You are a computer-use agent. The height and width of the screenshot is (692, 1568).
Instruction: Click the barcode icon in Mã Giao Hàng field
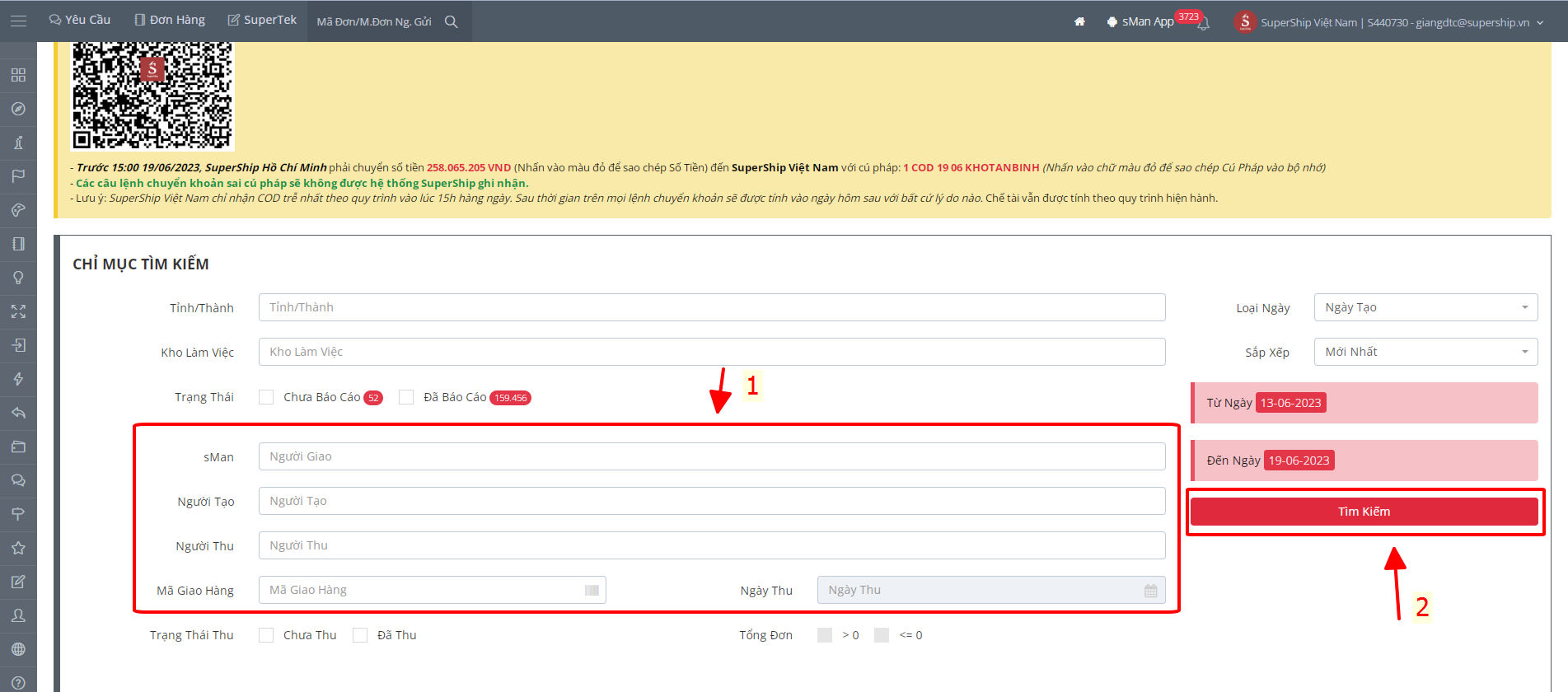pyautogui.click(x=592, y=590)
